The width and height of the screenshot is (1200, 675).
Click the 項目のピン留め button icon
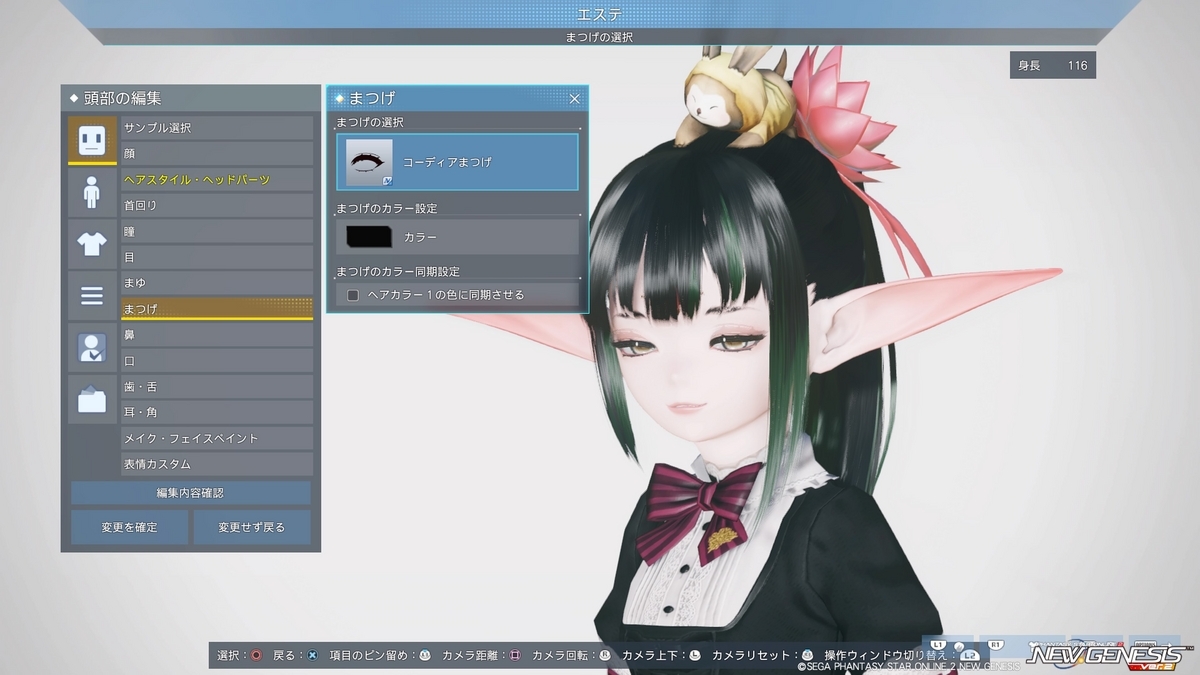[x=424, y=655]
